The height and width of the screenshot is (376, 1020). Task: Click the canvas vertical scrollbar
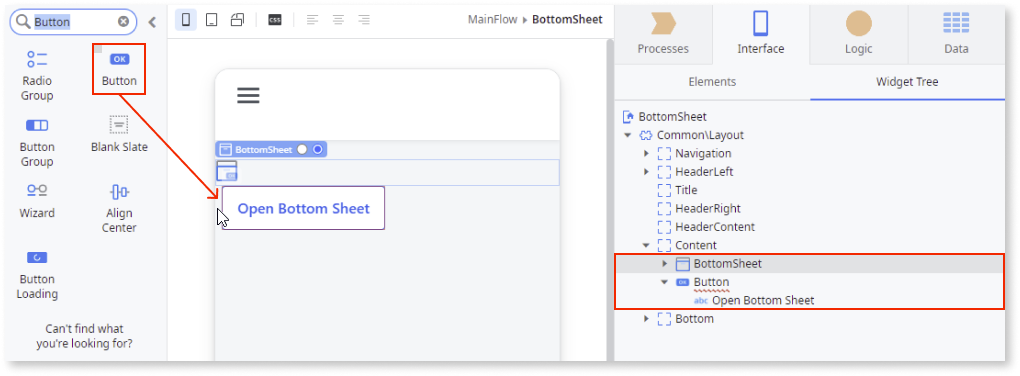610,199
